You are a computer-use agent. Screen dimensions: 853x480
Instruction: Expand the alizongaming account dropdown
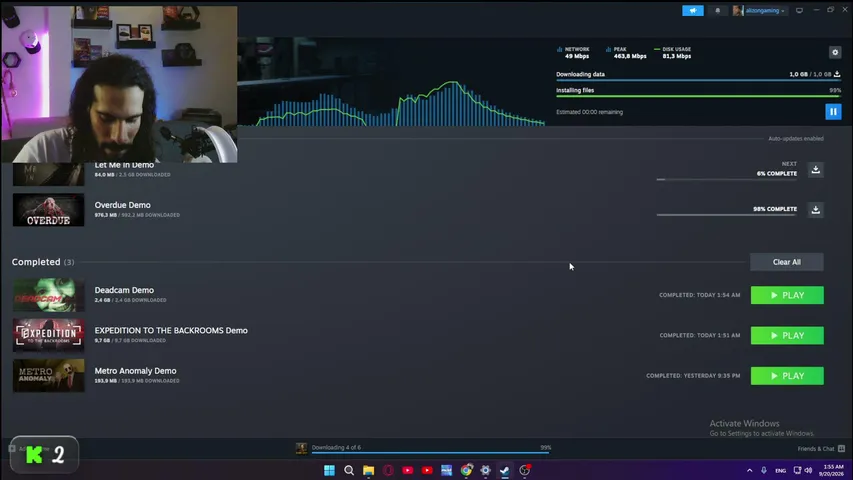tap(765, 11)
